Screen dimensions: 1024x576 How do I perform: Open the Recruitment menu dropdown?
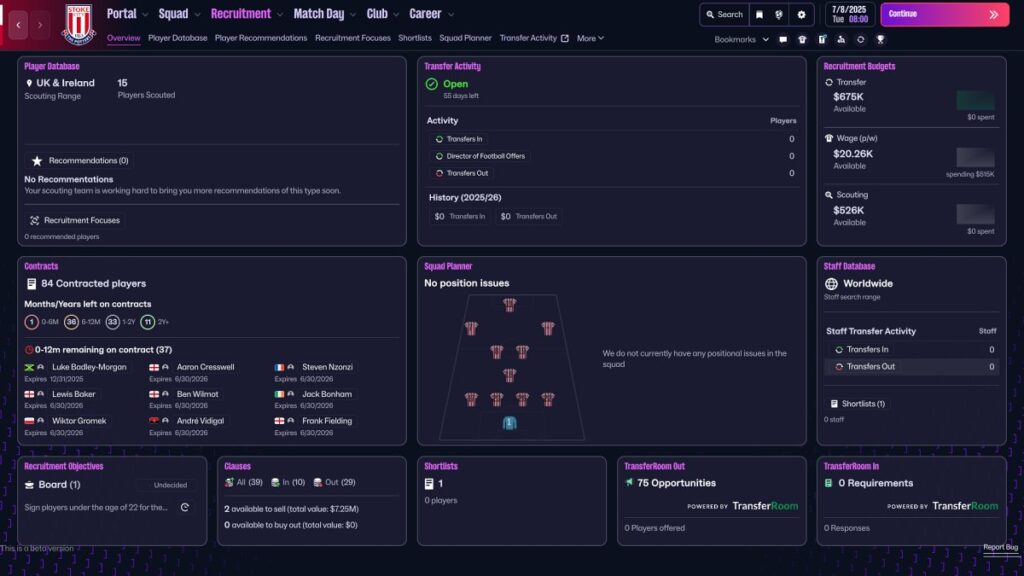tap(243, 15)
